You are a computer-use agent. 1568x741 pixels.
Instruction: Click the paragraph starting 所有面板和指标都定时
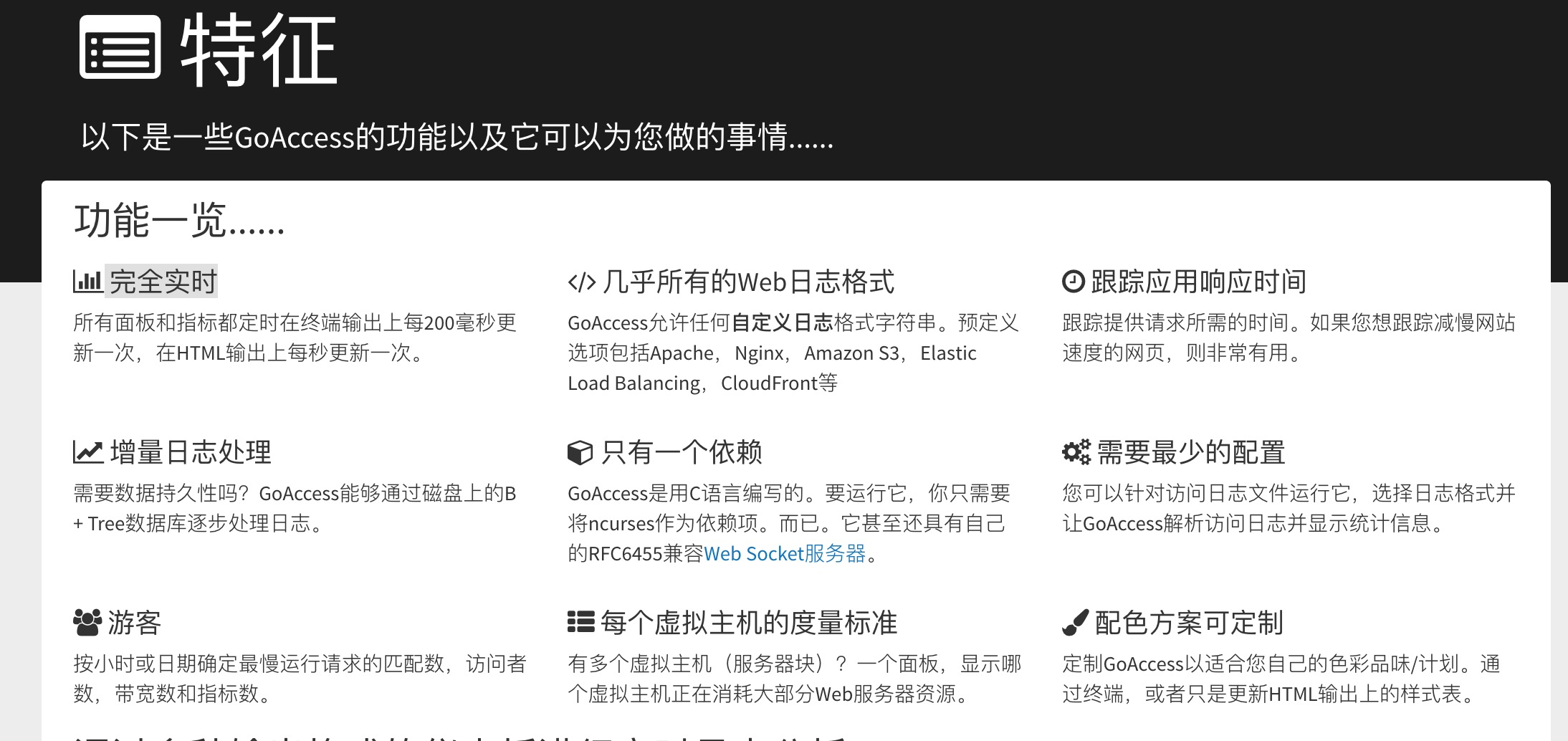click(295, 338)
